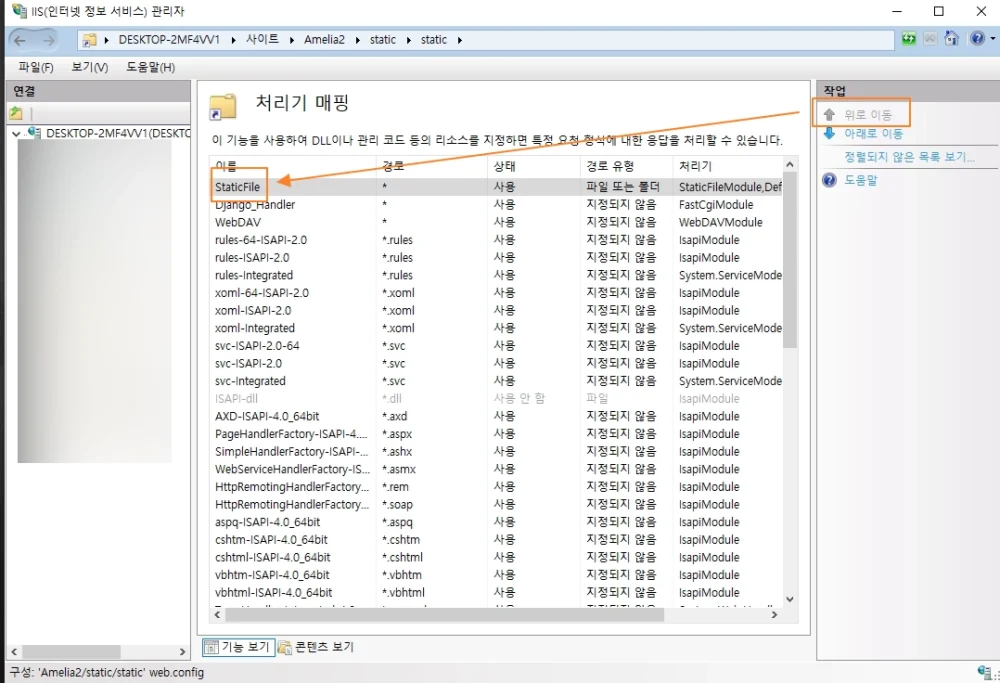
Task: Click the address bar folder icon
Action: coord(90,40)
